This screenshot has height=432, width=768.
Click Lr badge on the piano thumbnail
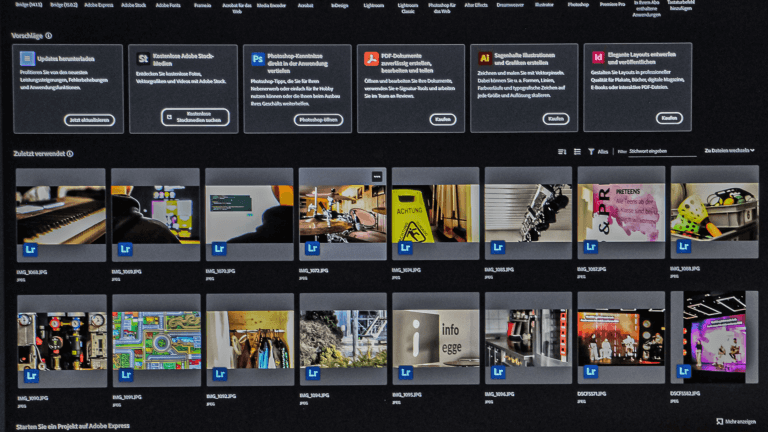[31, 248]
